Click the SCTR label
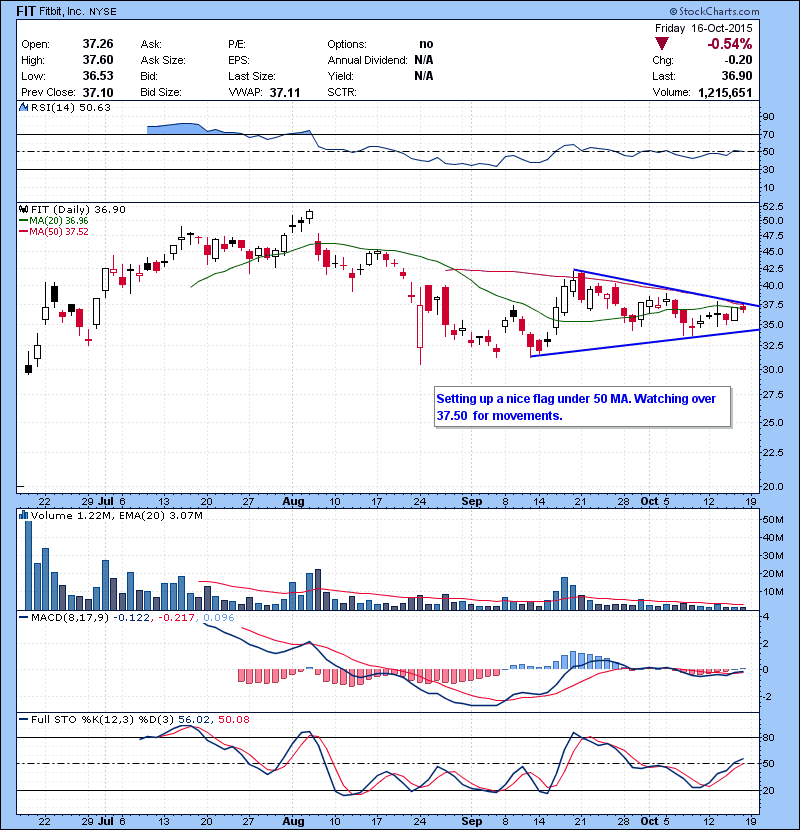The image size is (800, 830). tap(342, 92)
